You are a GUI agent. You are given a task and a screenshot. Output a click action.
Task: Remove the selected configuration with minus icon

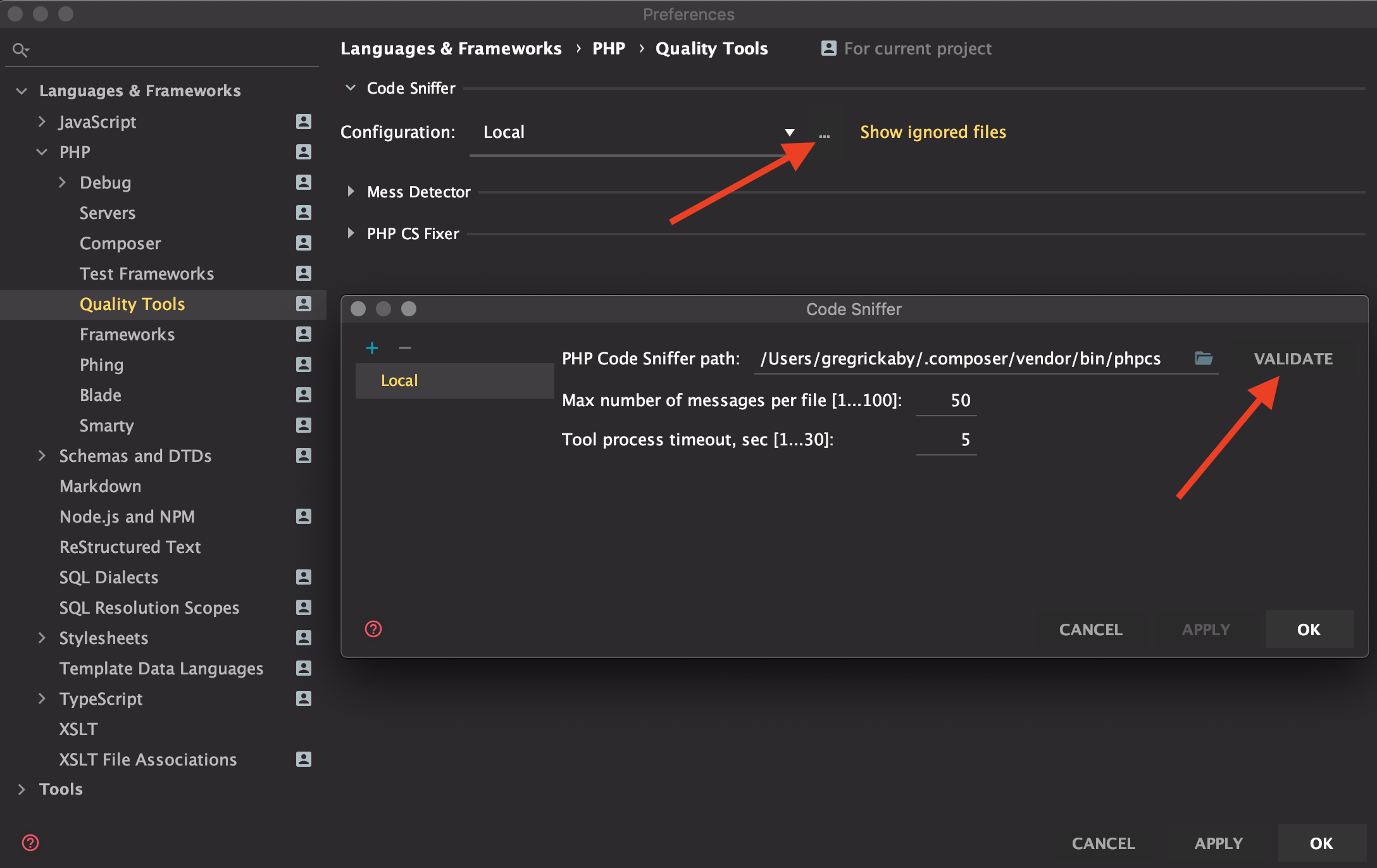coord(405,347)
